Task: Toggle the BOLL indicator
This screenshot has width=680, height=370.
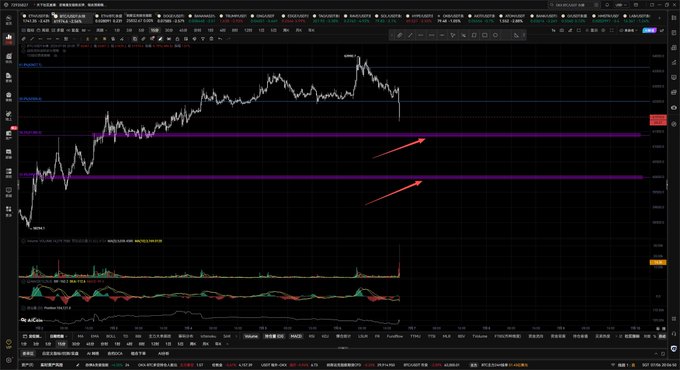Action: point(111,336)
